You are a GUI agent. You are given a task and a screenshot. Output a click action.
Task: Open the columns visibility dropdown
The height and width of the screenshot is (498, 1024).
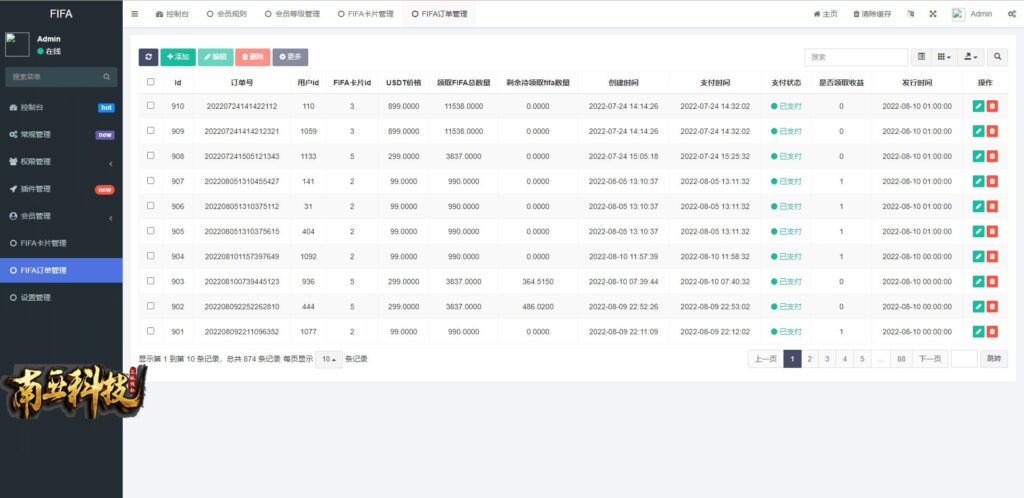tap(944, 57)
